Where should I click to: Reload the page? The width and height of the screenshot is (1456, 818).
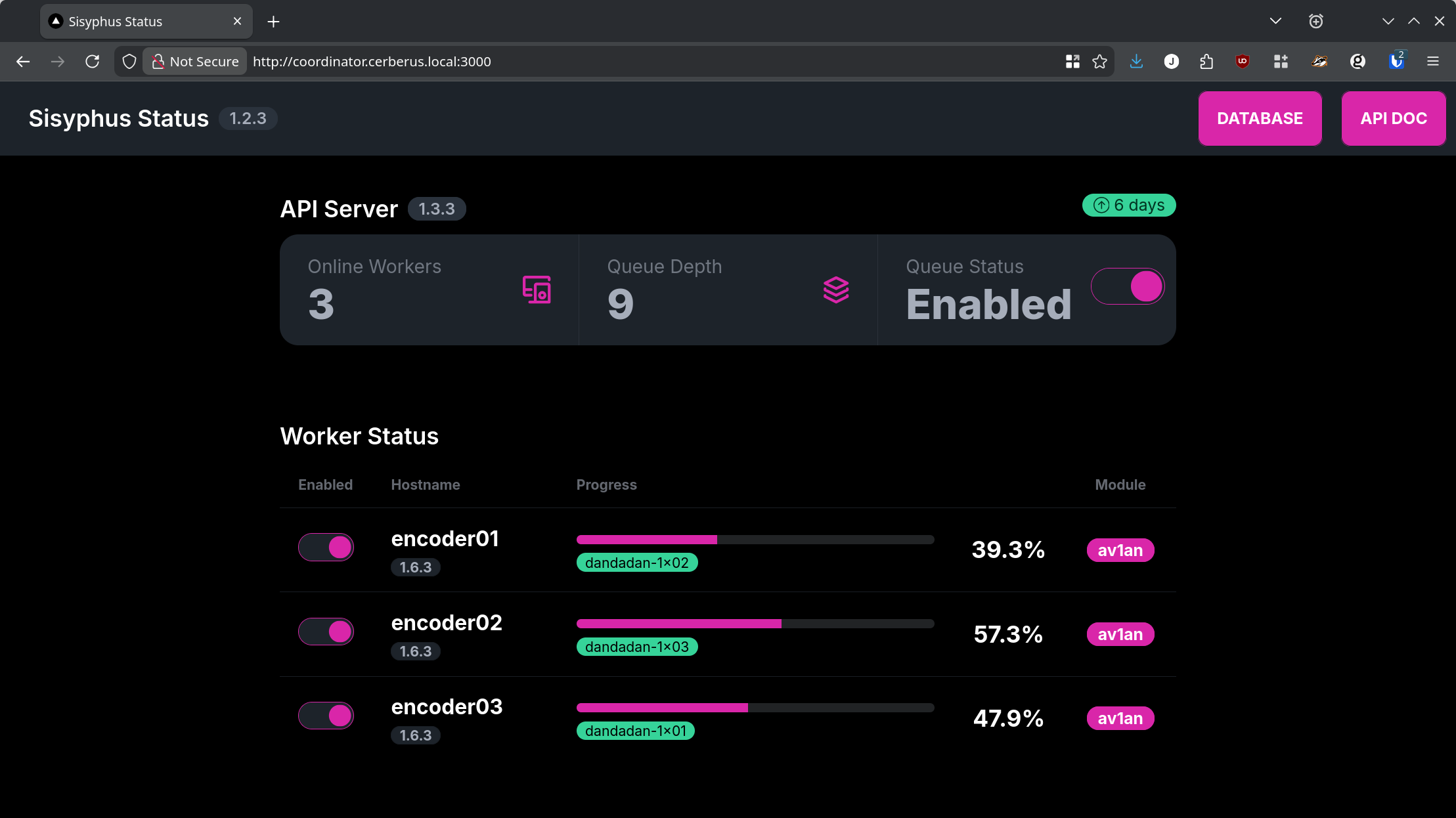tap(93, 62)
